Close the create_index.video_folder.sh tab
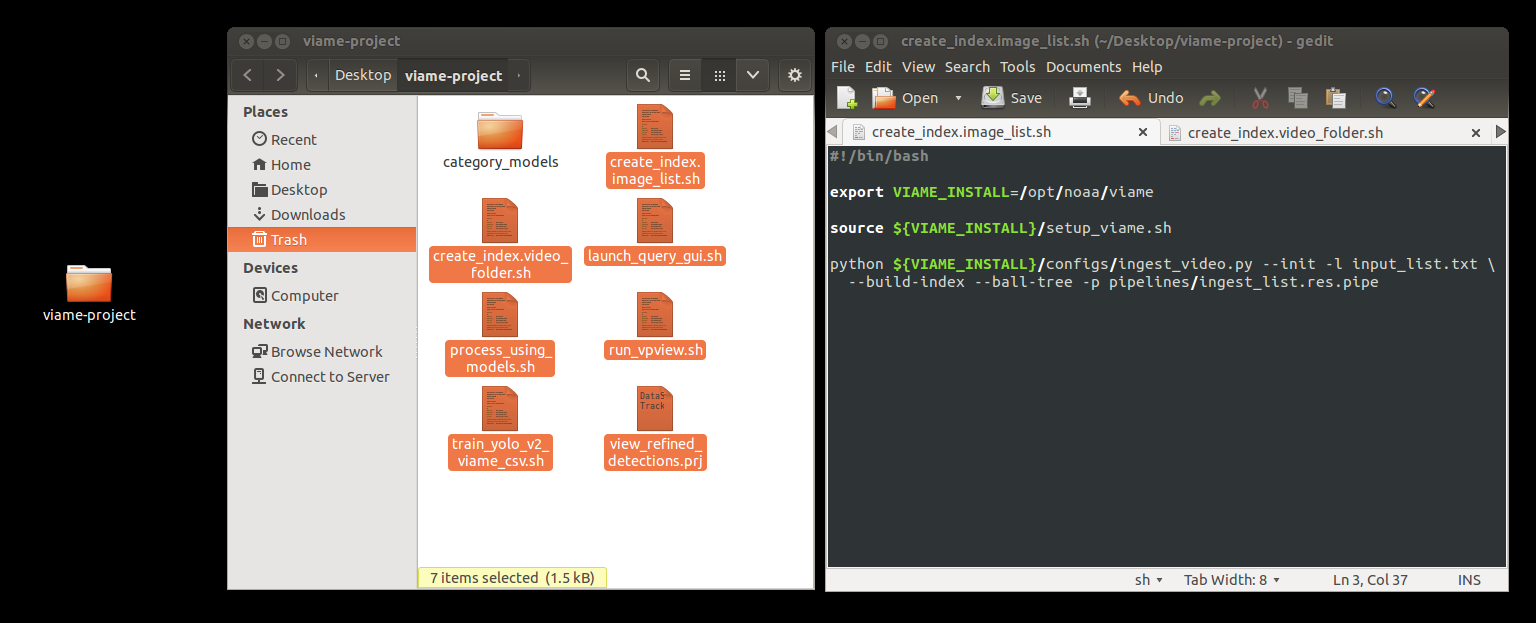The height and width of the screenshot is (623, 1536). (1475, 132)
